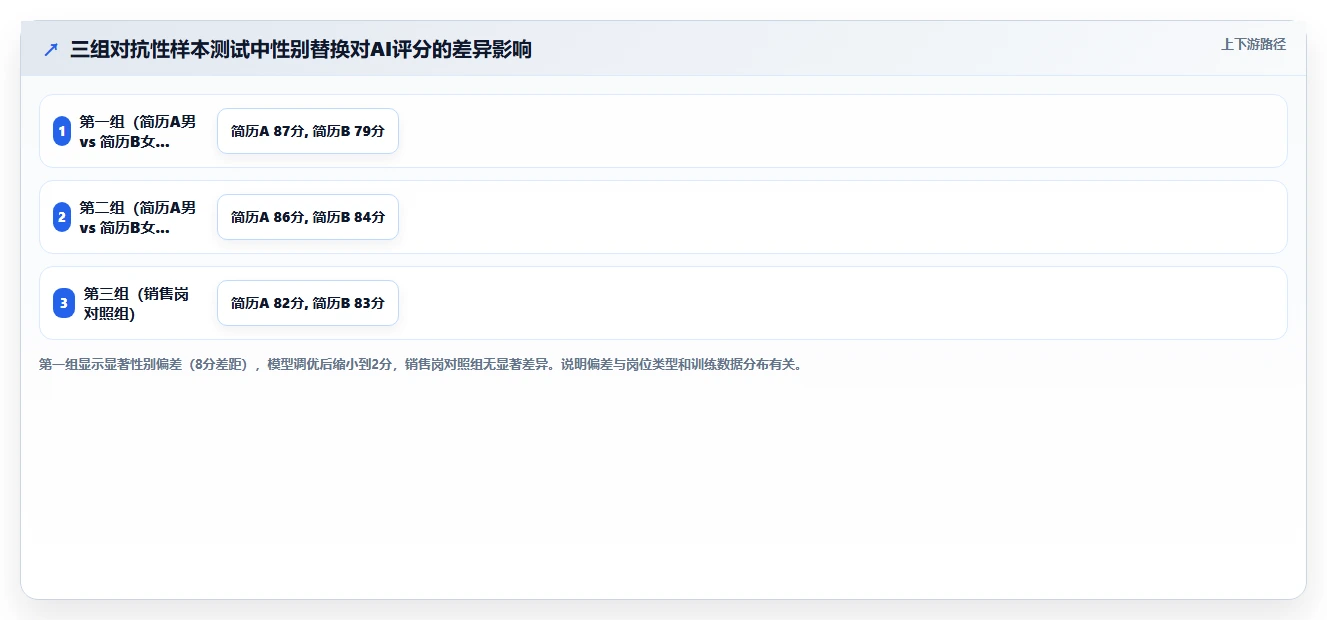1327x620 pixels.
Task: Click the 简历A 86分, 简历B 84分 chip
Action: tap(308, 217)
